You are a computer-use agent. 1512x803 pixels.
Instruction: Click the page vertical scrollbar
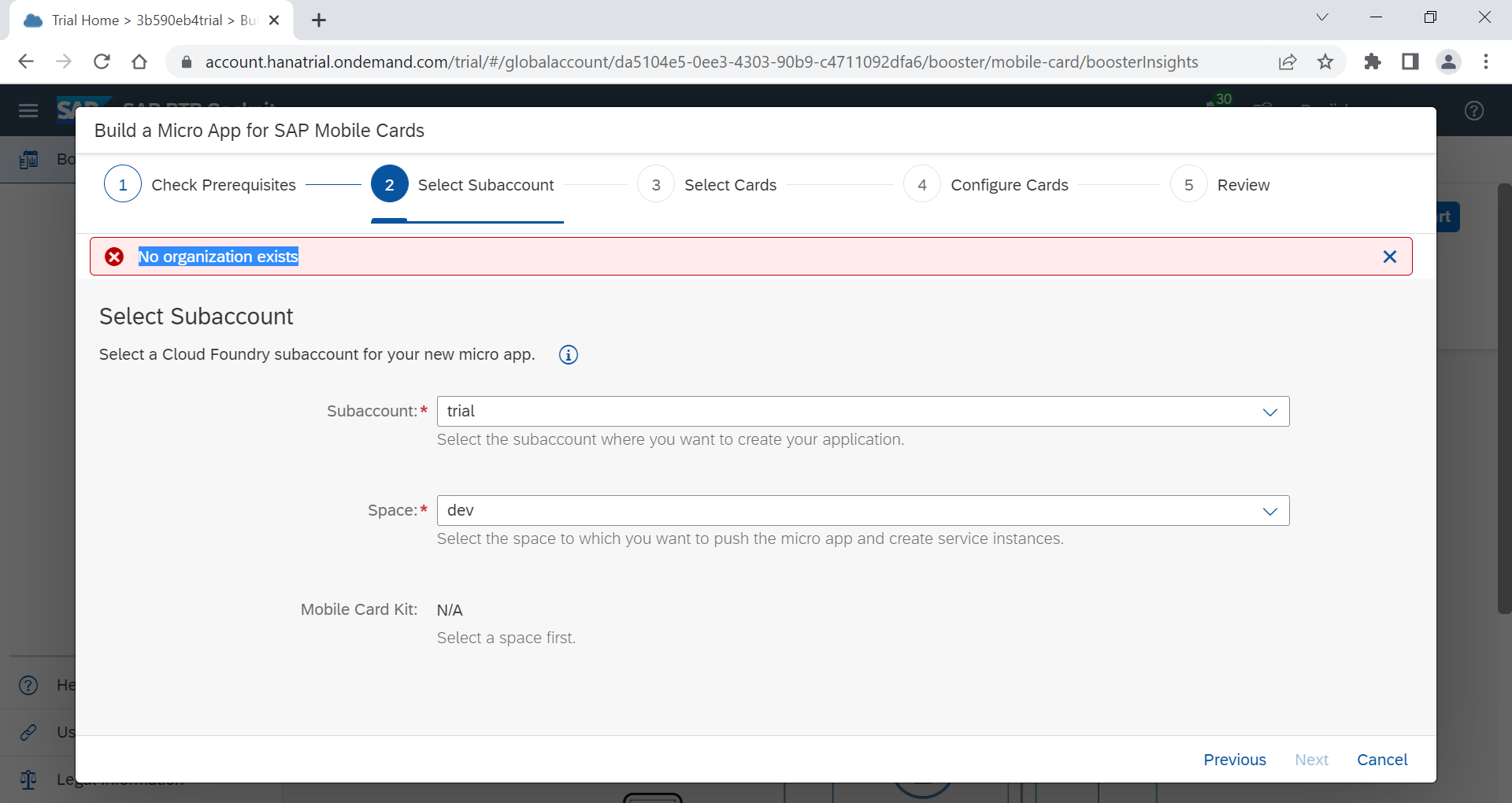[1504, 398]
